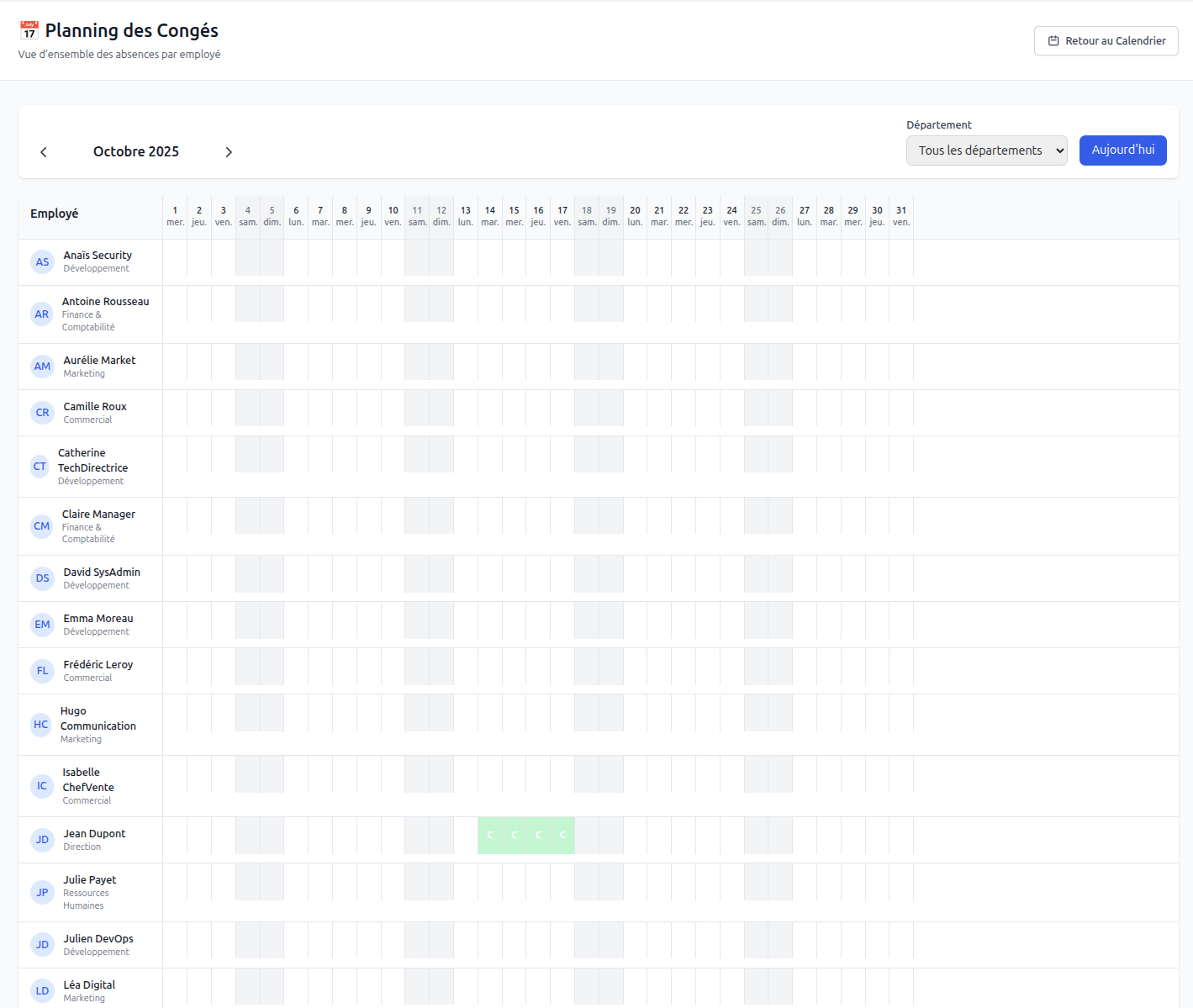Click the HC avatar for Hugo Communication
Viewport: 1193px width, 1008px height.
pyautogui.click(x=40, y=725)
